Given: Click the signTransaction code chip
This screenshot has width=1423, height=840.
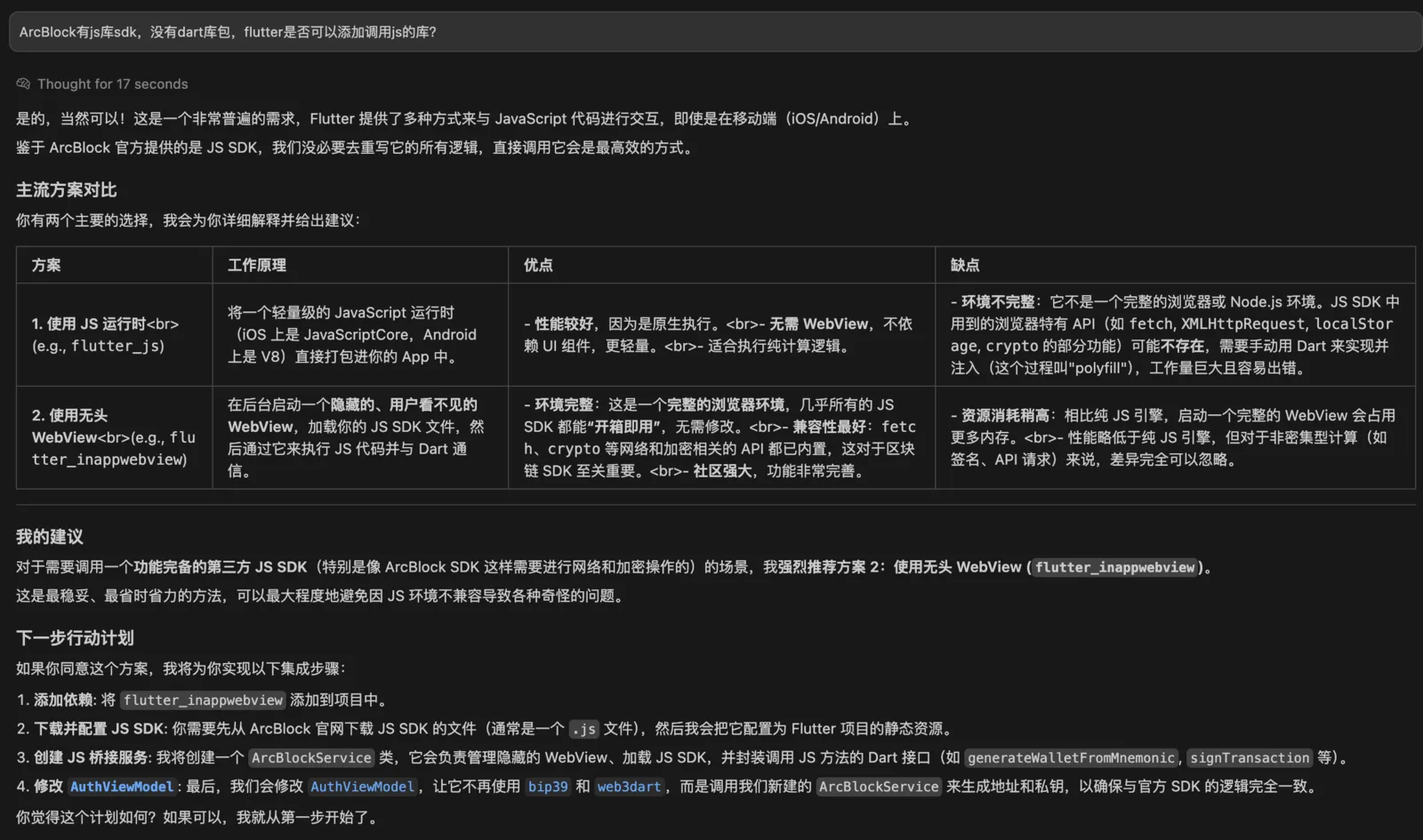Looking at the screenshot, I should pos(1250,758).
